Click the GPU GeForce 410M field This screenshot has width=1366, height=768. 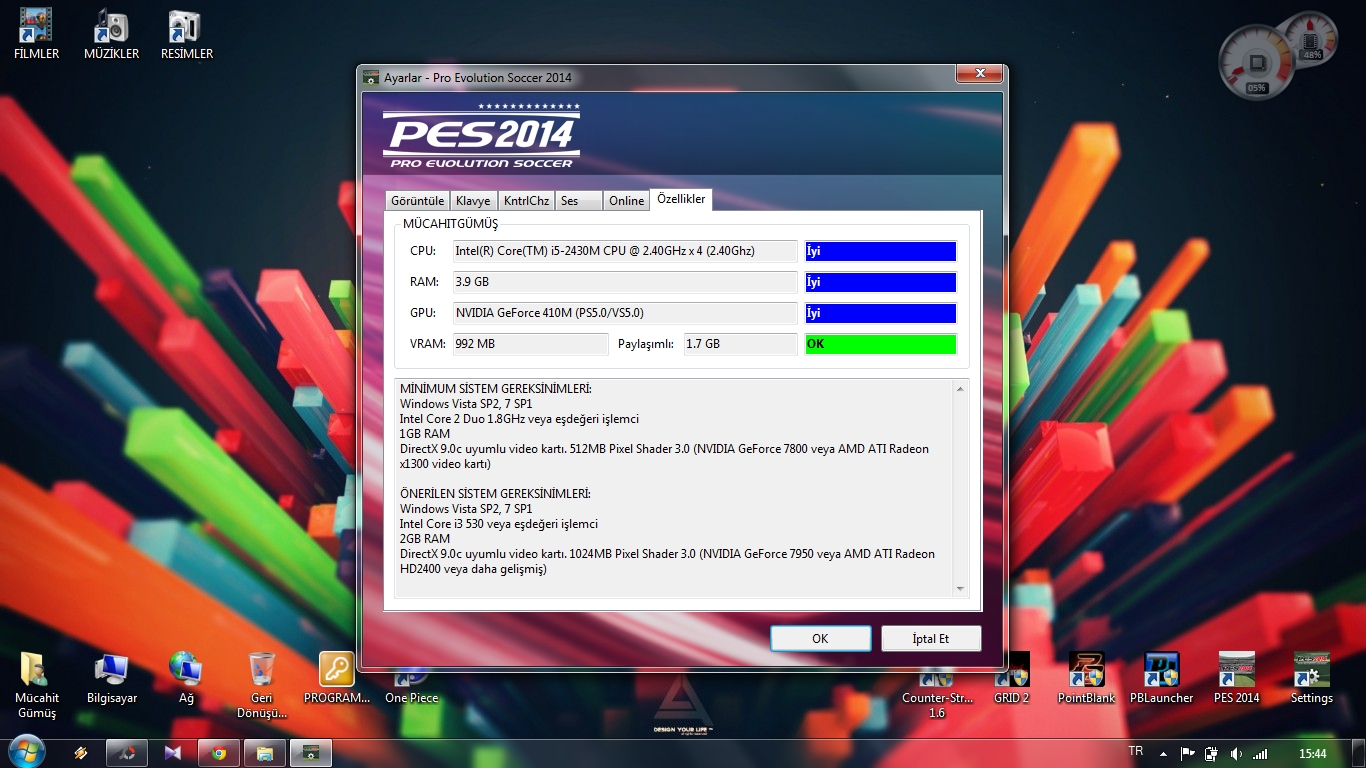[x=625, y=313]
